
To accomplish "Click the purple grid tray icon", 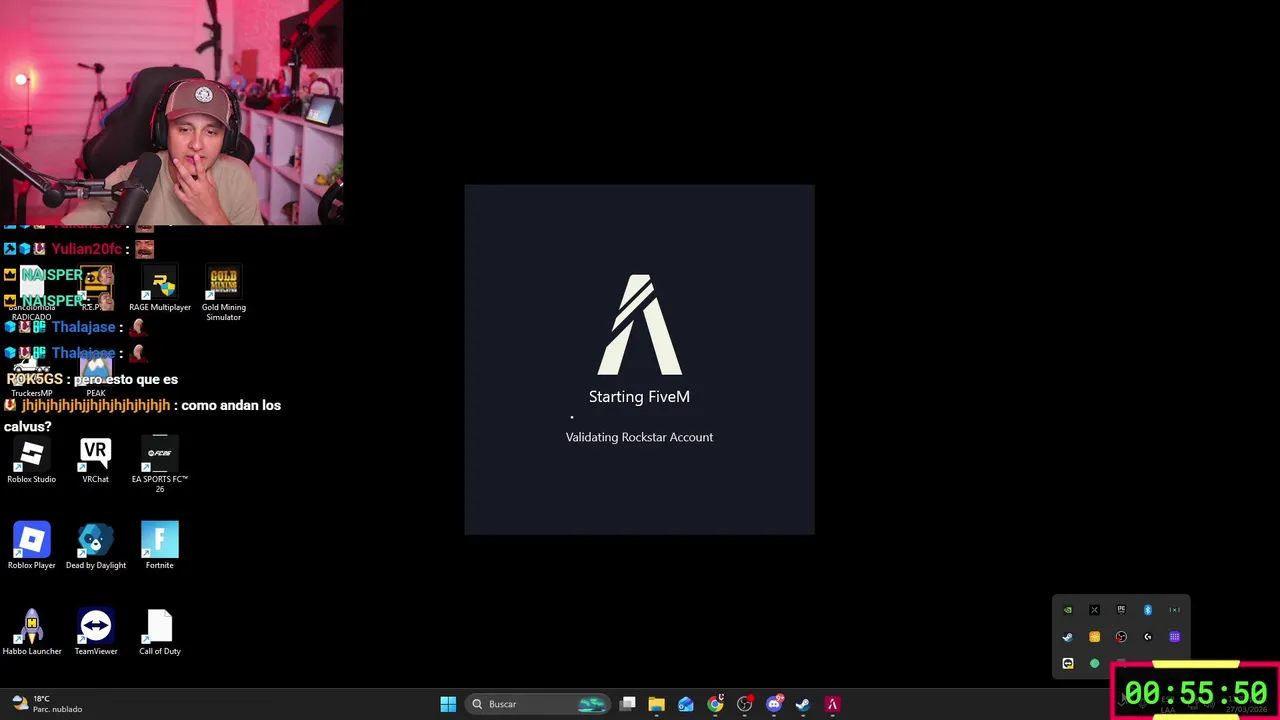I will [x=1175, y=637].
